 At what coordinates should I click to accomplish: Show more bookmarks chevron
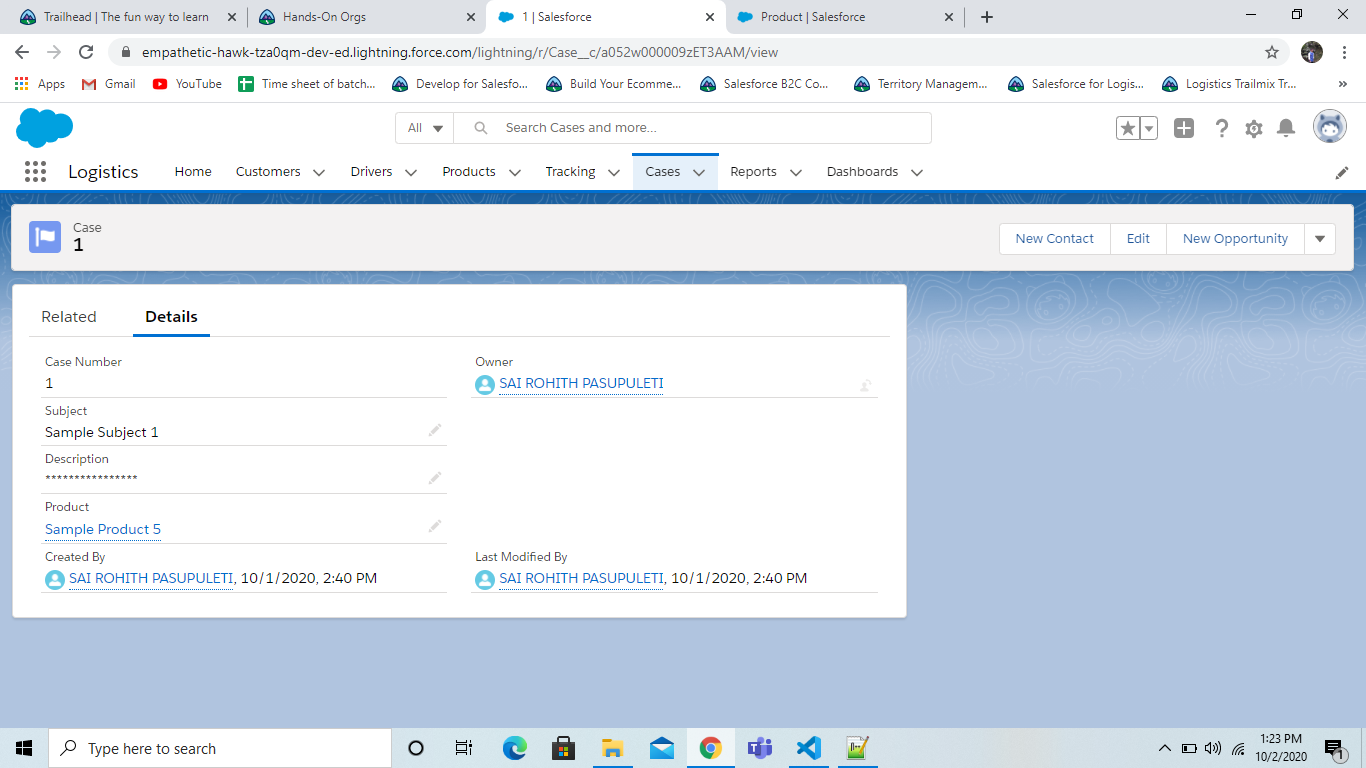(1343, 84)
